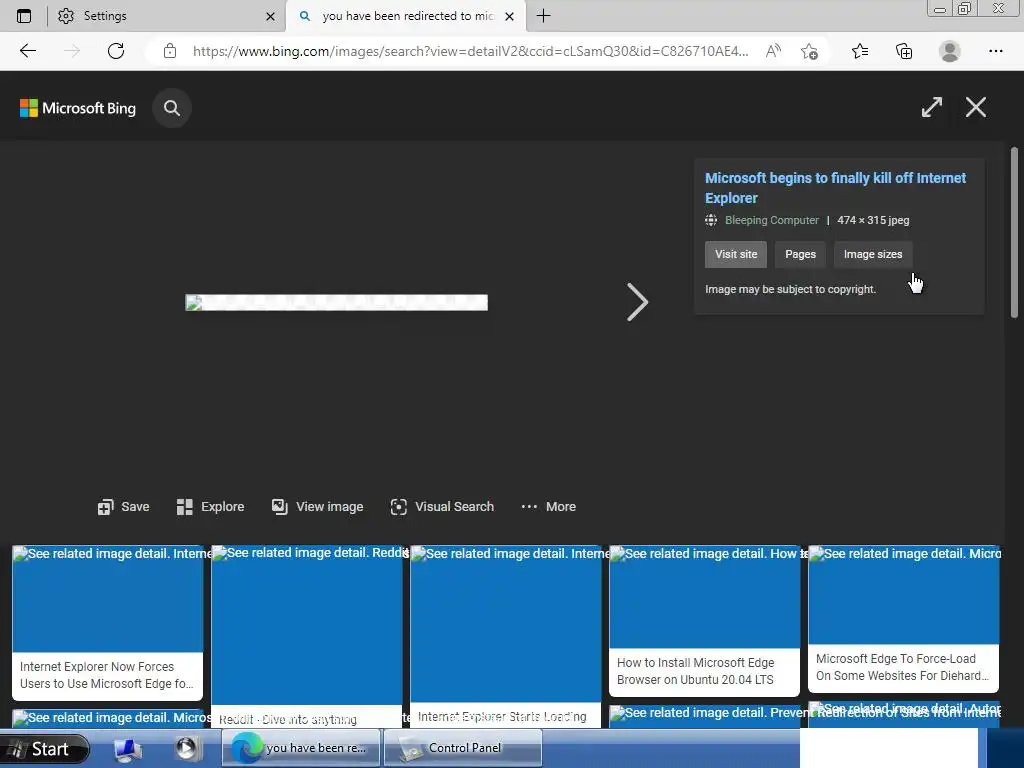Click the page vertical scrollbar
This screenshot has width=1024, height=768.
click(1014, 232)
